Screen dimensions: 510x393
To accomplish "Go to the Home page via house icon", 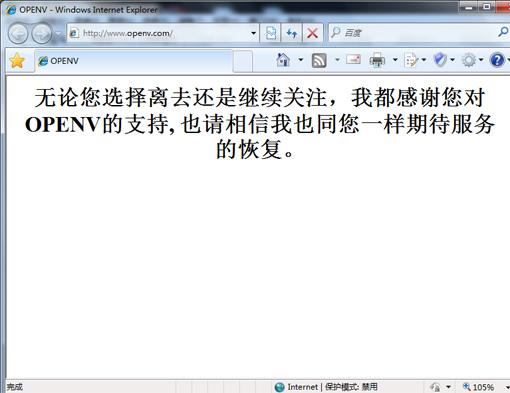I will click(x=283, y=60).
